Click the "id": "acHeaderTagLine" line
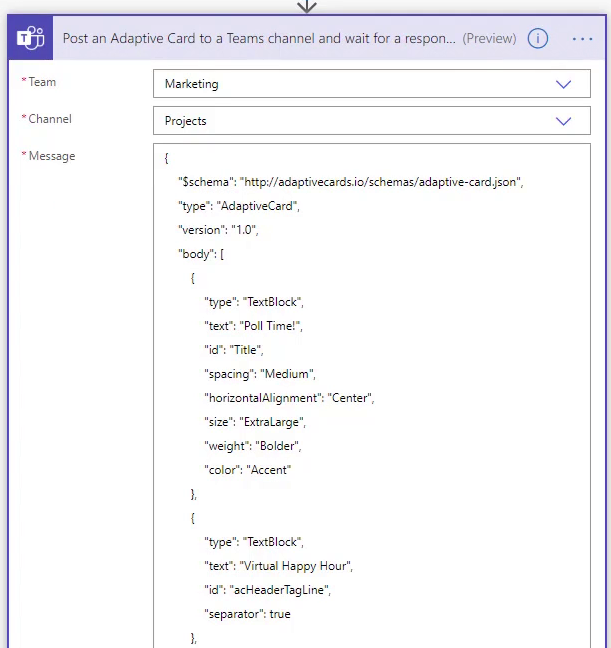611x648 pixels. tap(267, 589)
